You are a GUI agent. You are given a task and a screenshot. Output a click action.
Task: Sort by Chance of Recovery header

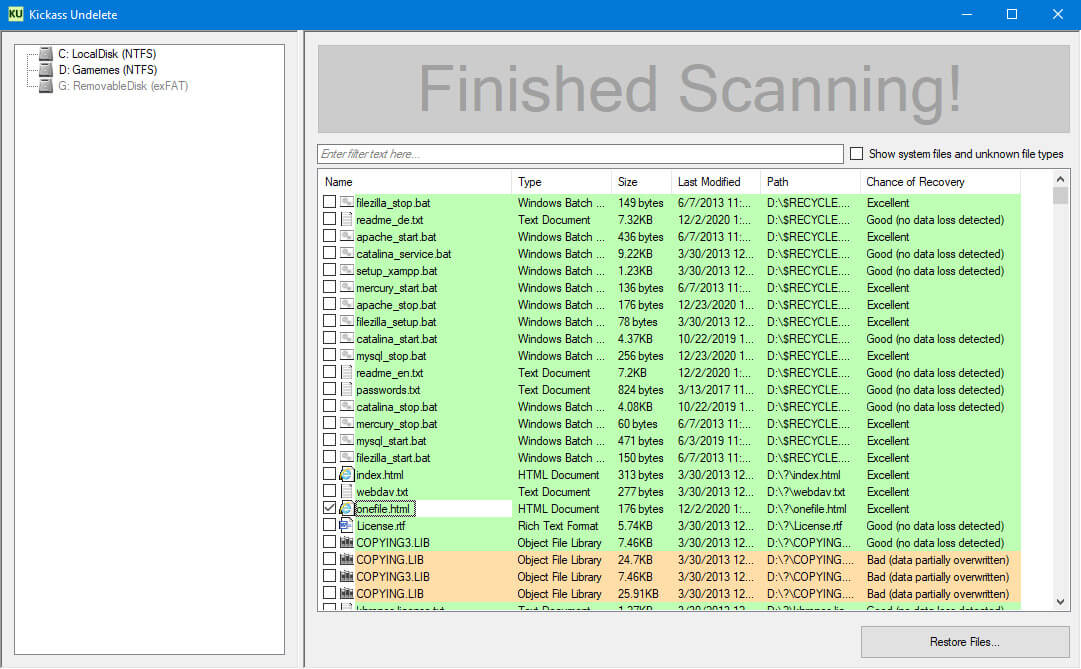pyautogui.click(x=940, y=182)
